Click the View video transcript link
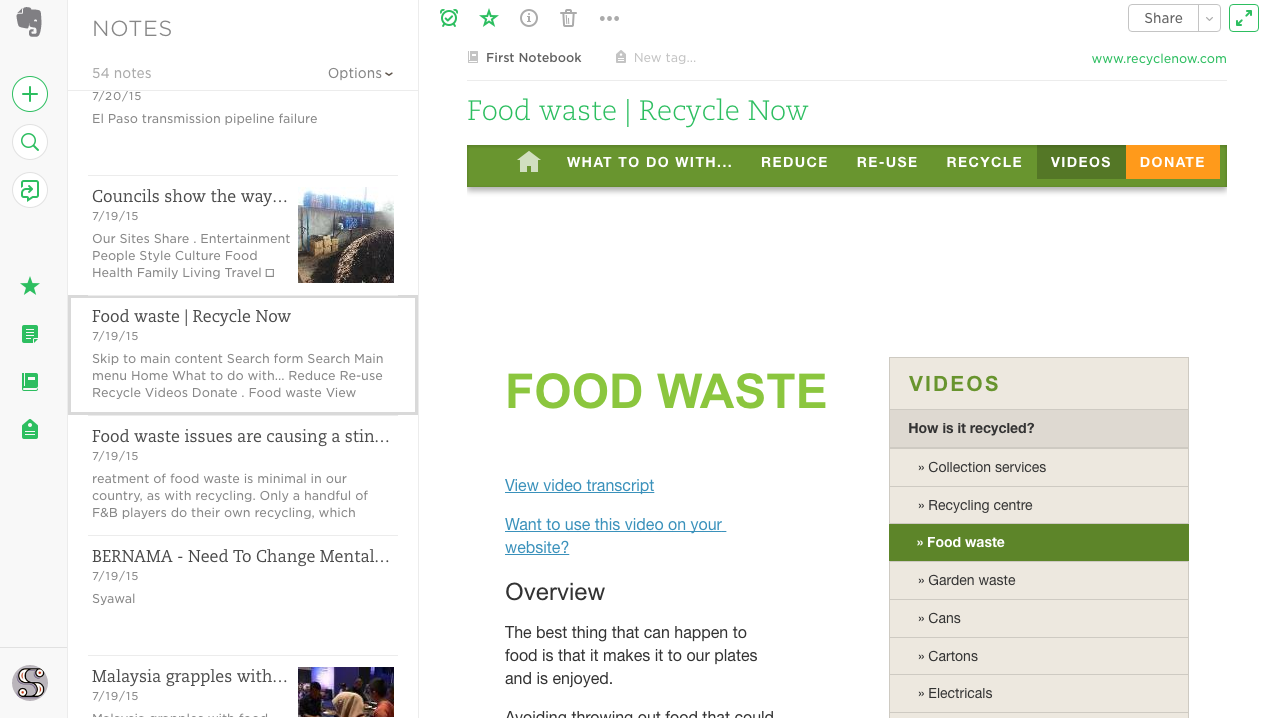1270x718 pixels. coord(579,485)
